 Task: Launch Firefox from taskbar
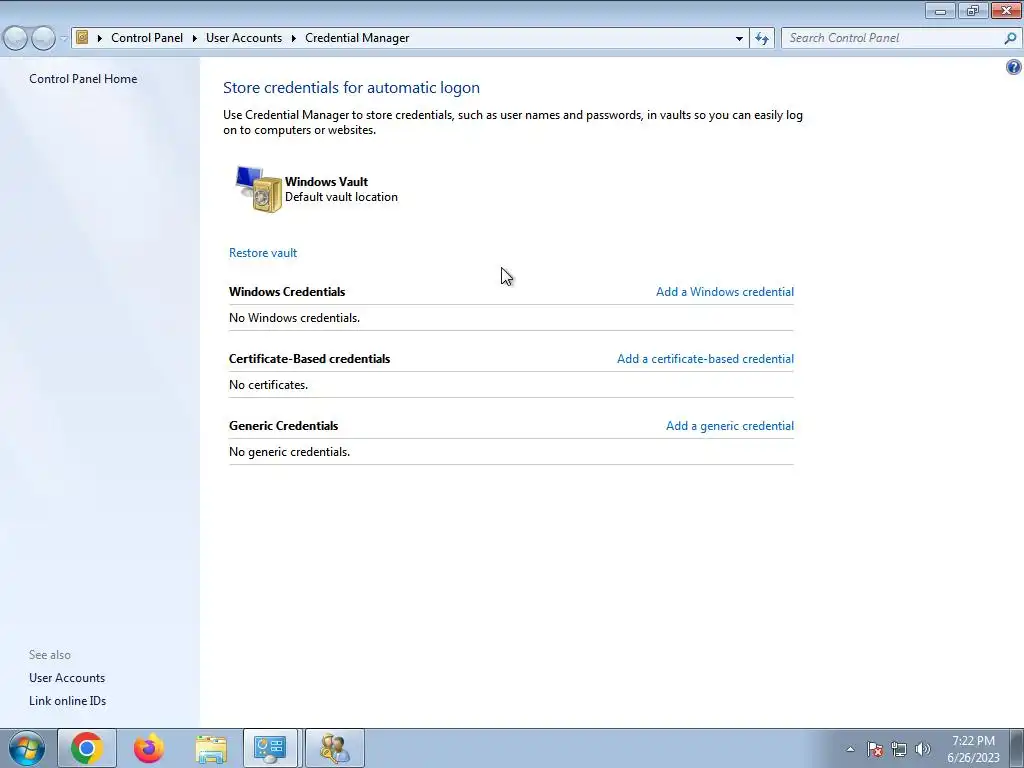(149, 748)
